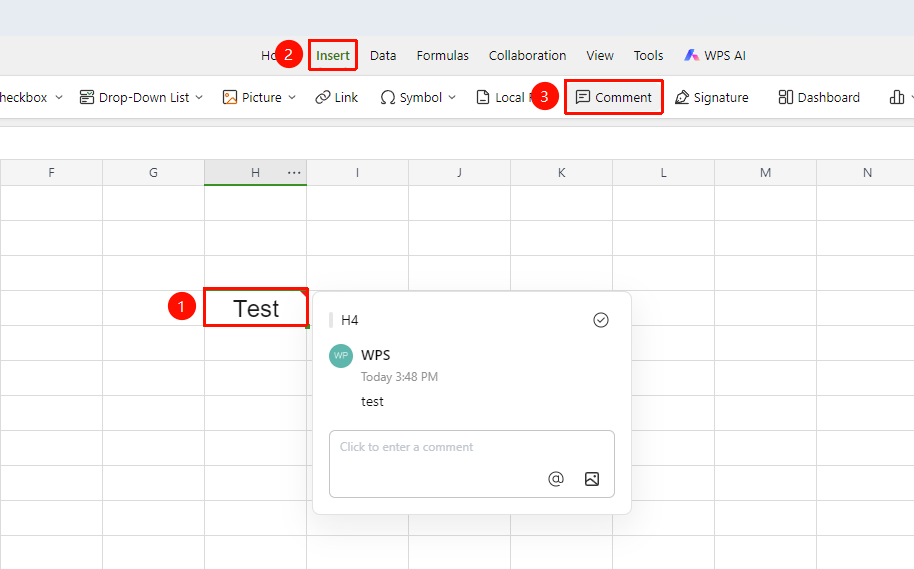Screen dimensions: 914x569
Task: Click the WPS author name in the comment
Action: coord(375,355)
